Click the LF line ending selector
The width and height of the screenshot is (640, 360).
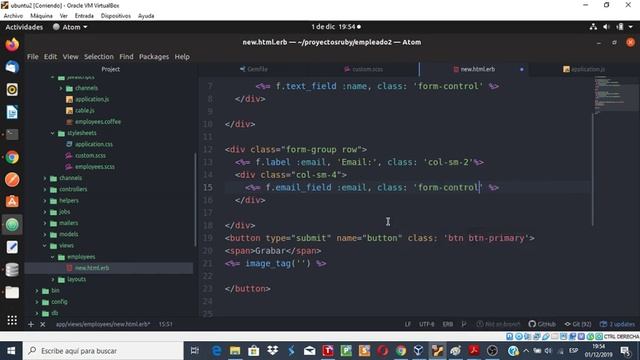point(408,324)
